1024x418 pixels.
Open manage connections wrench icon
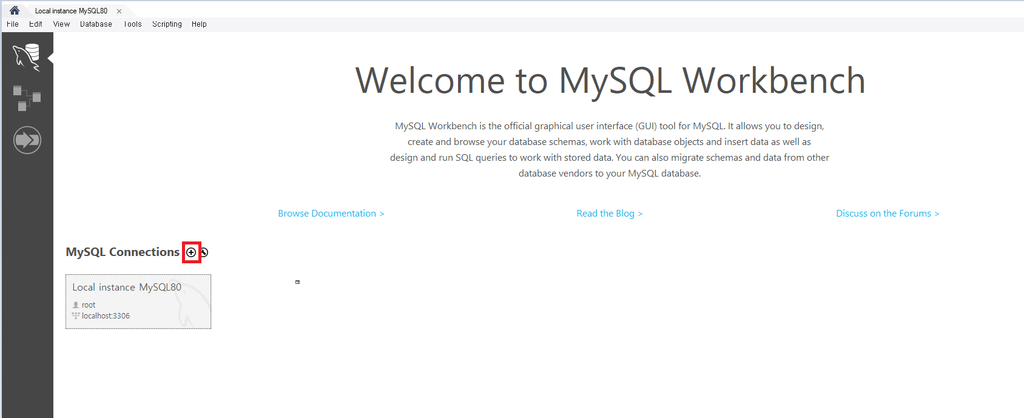(204, 252)
